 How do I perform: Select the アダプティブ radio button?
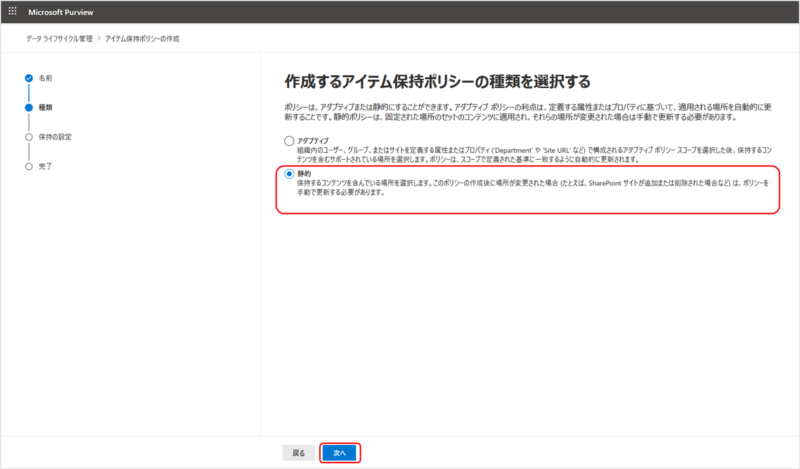290,141
